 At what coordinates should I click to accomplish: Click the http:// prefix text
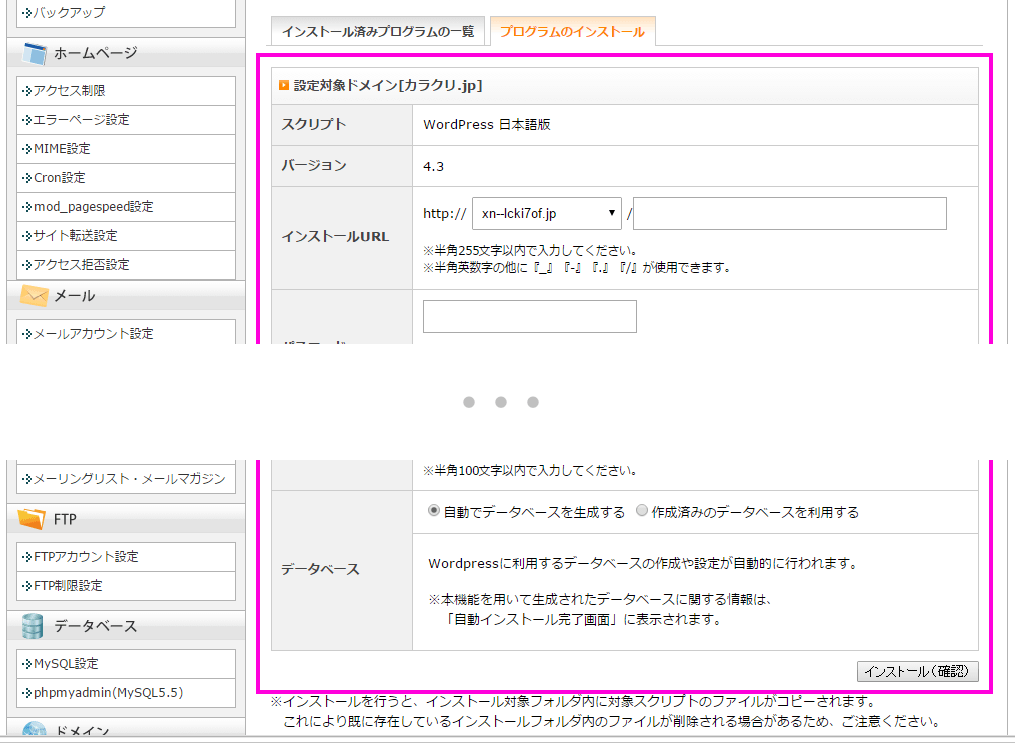point(445,214)
